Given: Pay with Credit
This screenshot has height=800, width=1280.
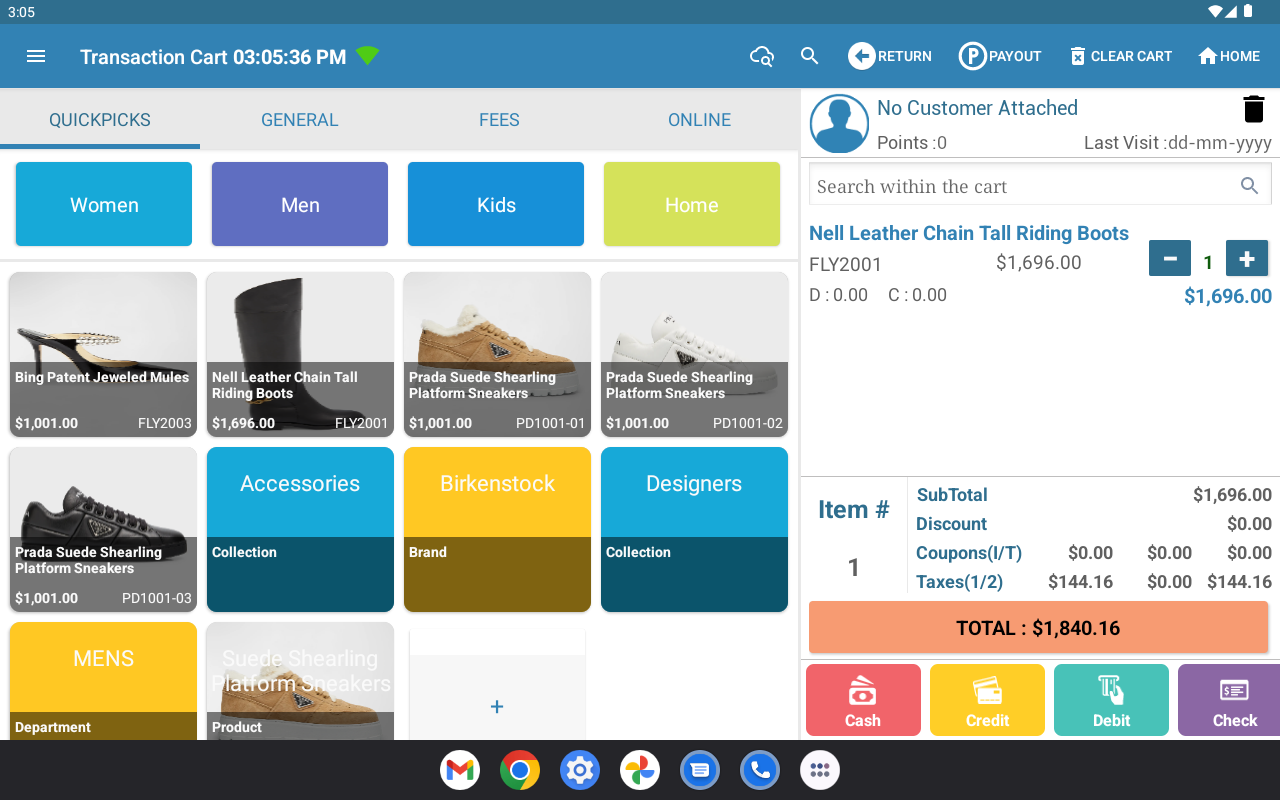Looking at the screenshot, I should pyautogui.click(x=987, y=700).
